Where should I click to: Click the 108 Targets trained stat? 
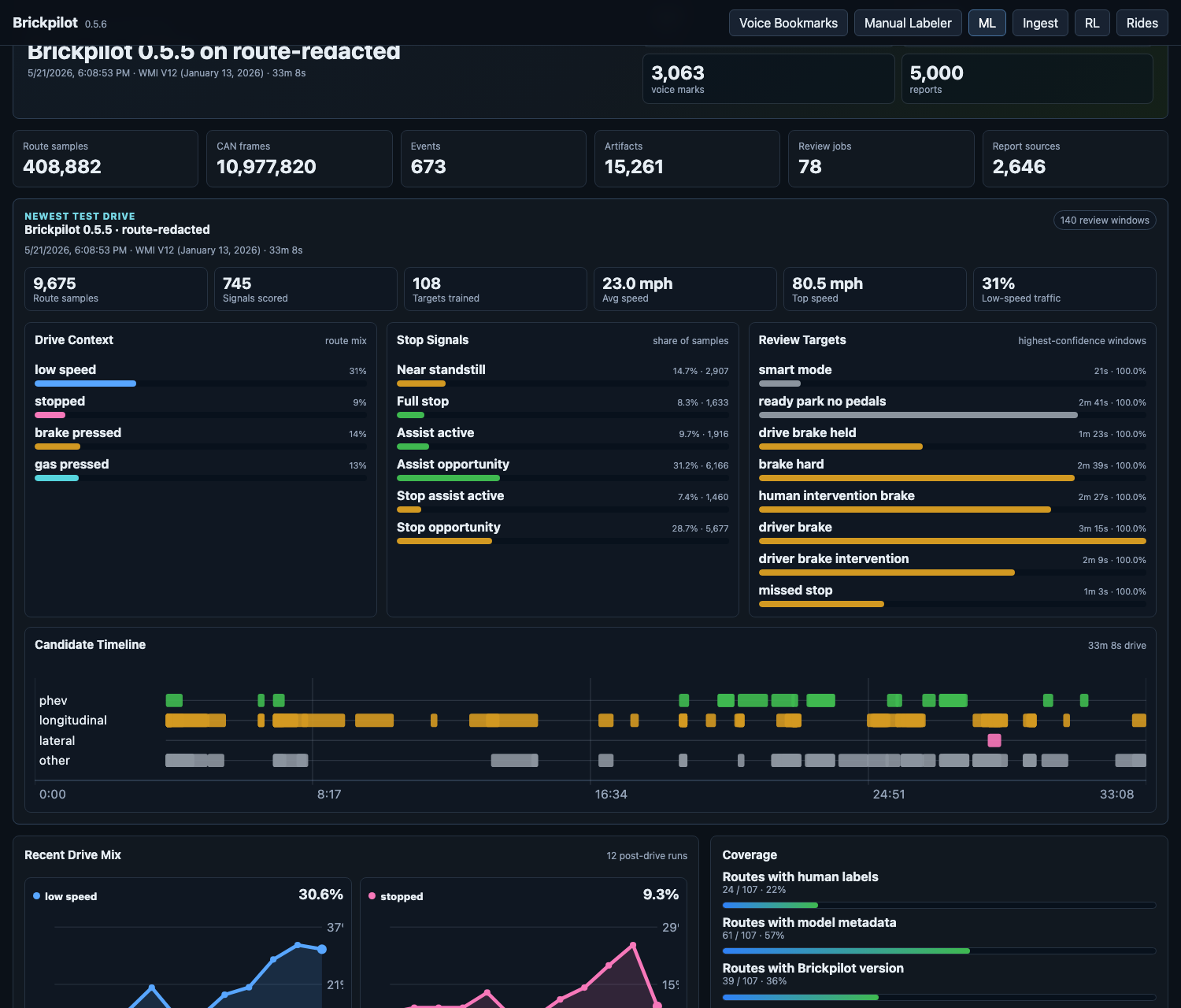pos(495,289)
